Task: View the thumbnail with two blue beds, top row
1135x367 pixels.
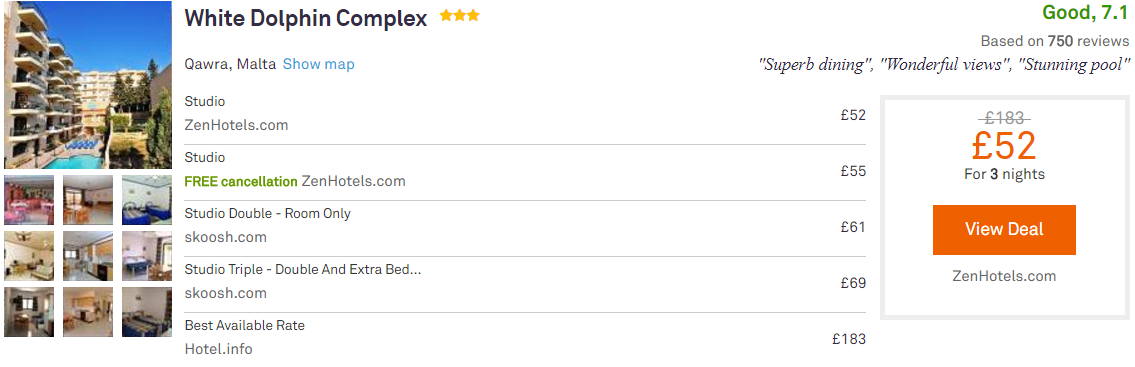Action: click(147, 200)
